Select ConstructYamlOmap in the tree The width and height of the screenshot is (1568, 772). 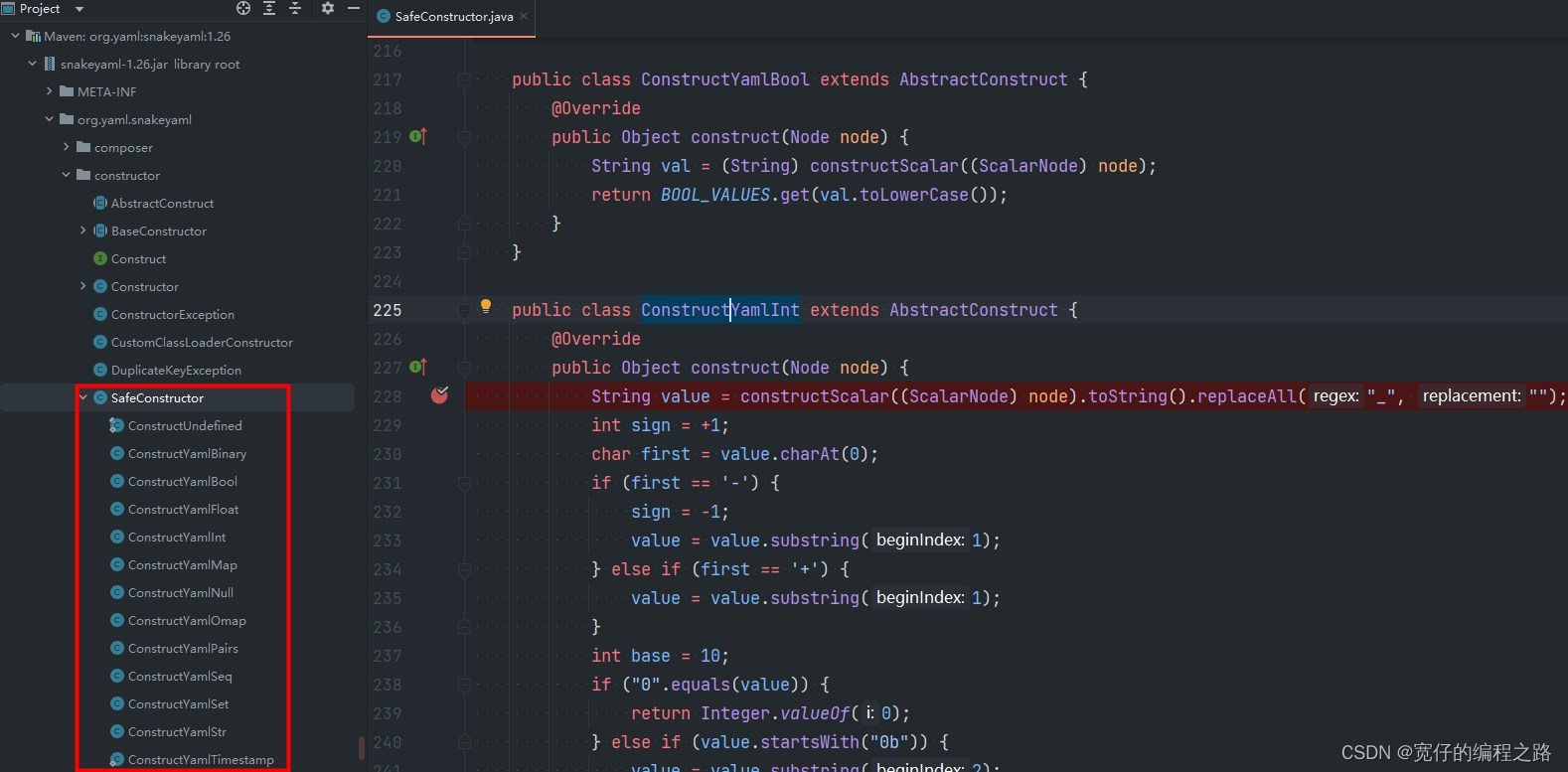187,620
